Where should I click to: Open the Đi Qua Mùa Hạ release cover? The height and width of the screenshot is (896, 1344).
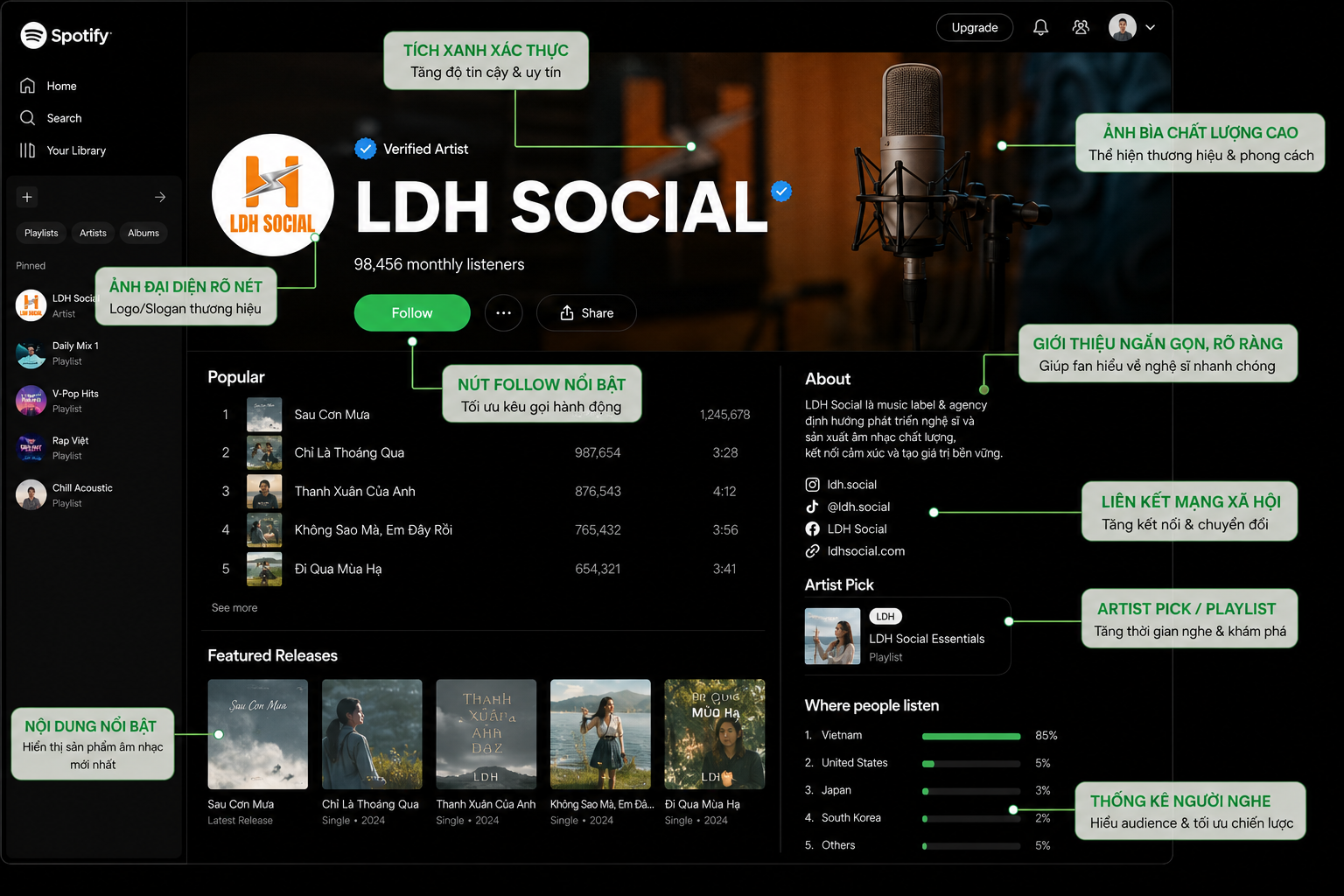tap(715, 734)
